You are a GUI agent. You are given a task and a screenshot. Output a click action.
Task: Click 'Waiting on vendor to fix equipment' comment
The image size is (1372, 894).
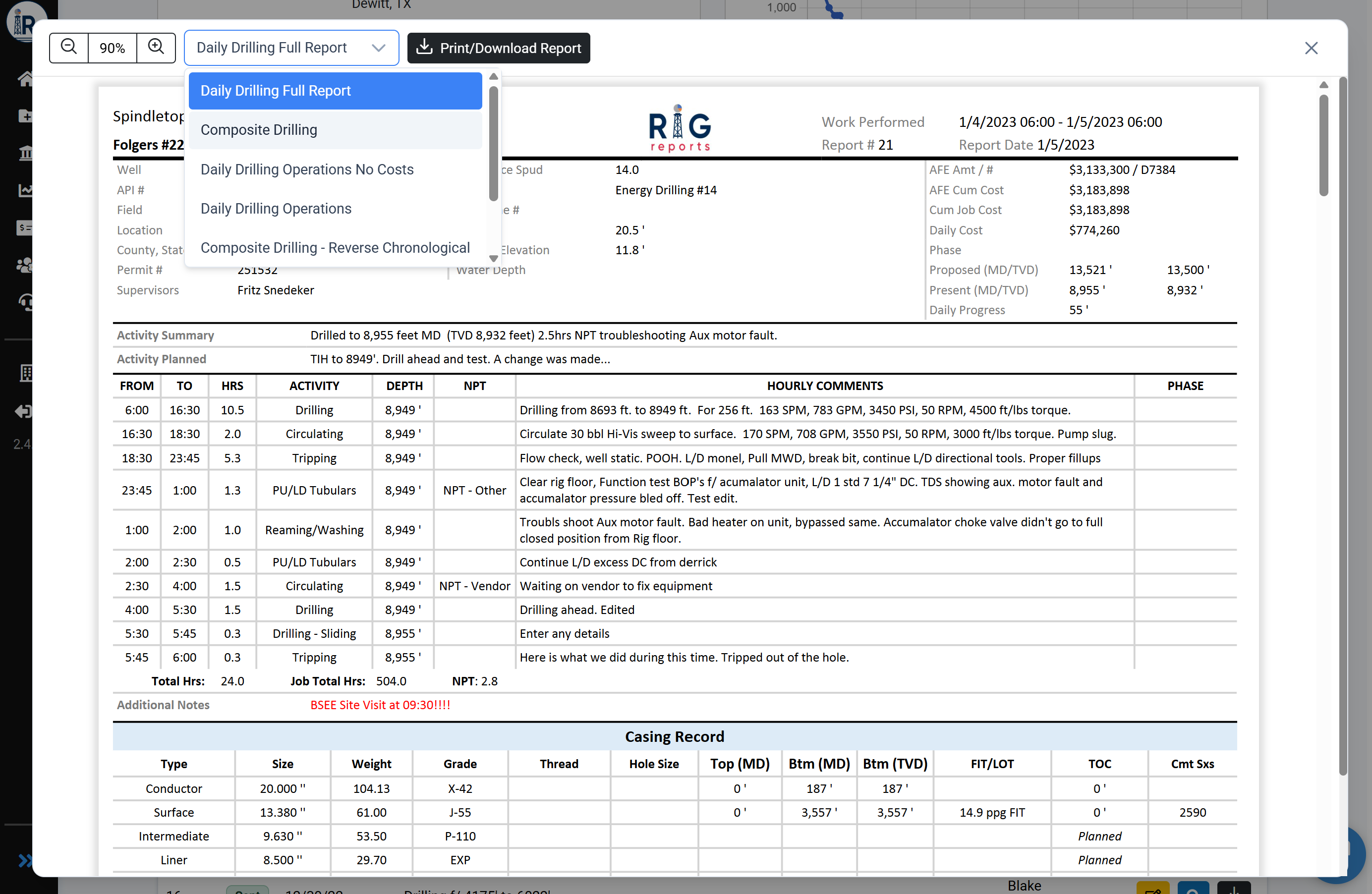point(616,586)
